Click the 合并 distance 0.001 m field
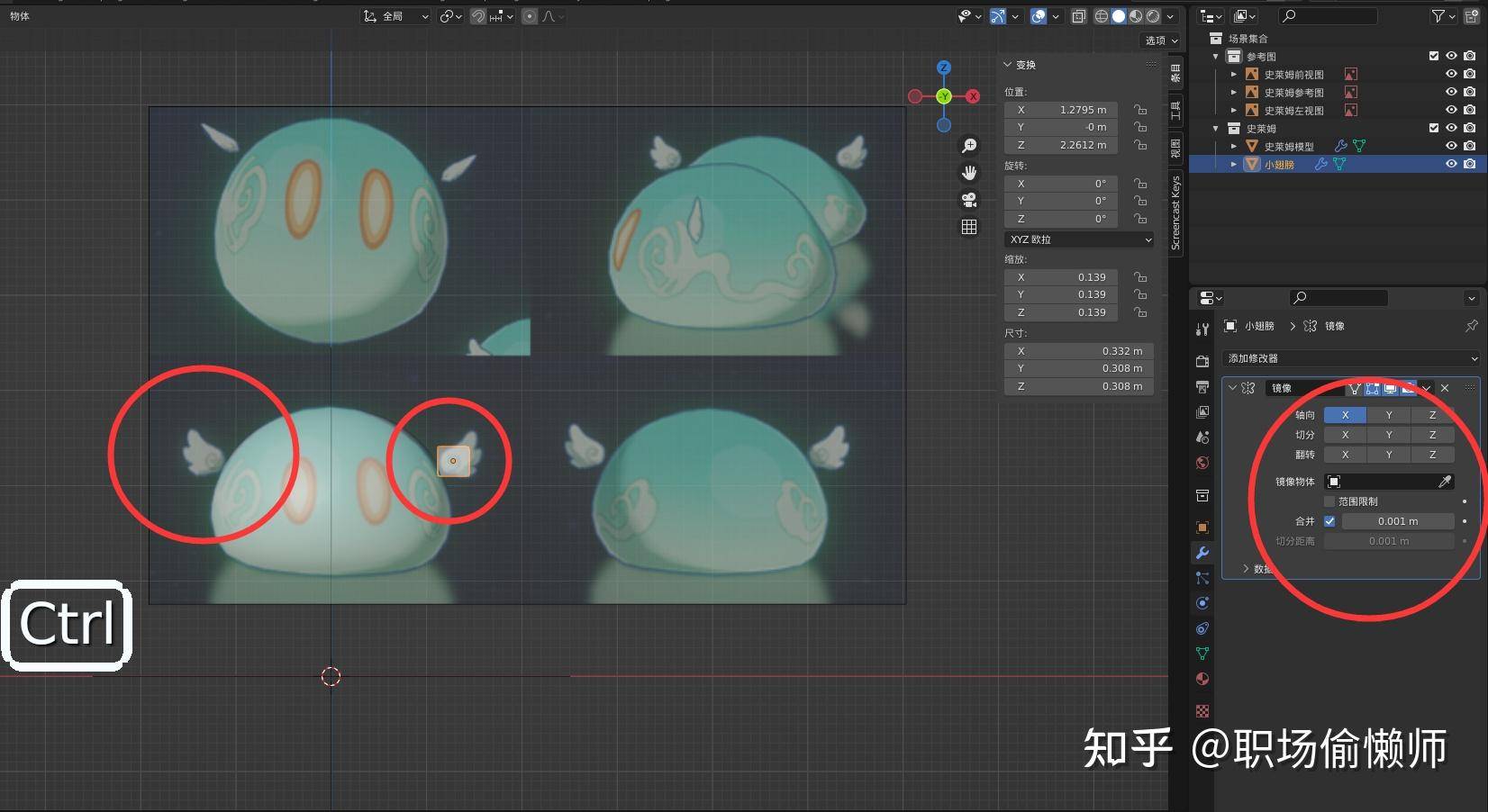The width and height of the screenshot is (1488, 812). click(1398, 521)
